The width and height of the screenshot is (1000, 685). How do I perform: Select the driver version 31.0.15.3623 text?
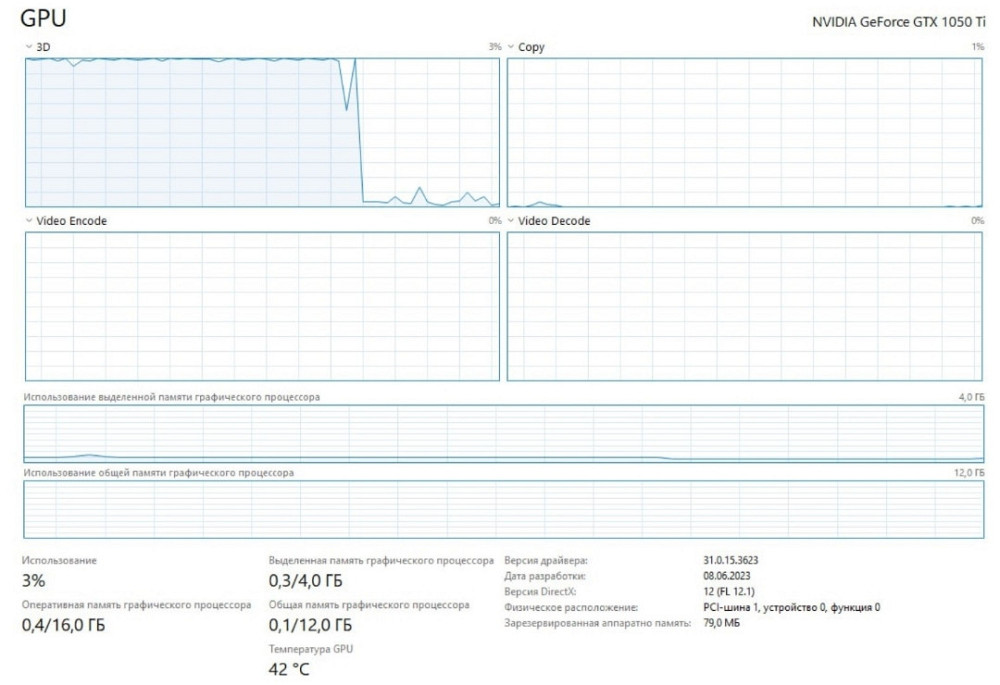tap(738, 561)
